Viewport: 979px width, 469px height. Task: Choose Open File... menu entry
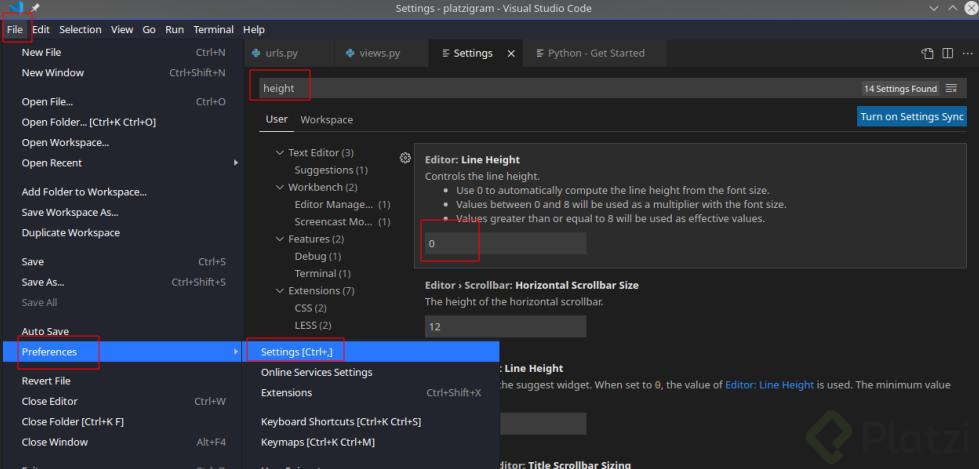123,102
